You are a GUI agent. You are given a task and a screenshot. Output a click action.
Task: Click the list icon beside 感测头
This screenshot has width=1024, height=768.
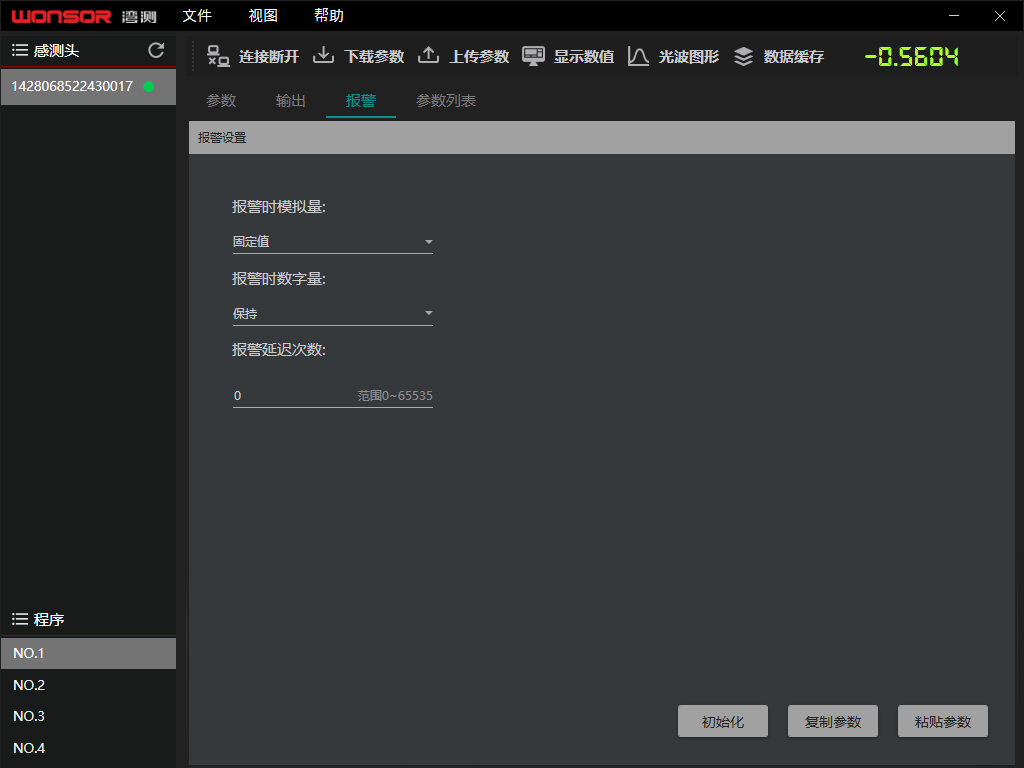click(20, 50)
